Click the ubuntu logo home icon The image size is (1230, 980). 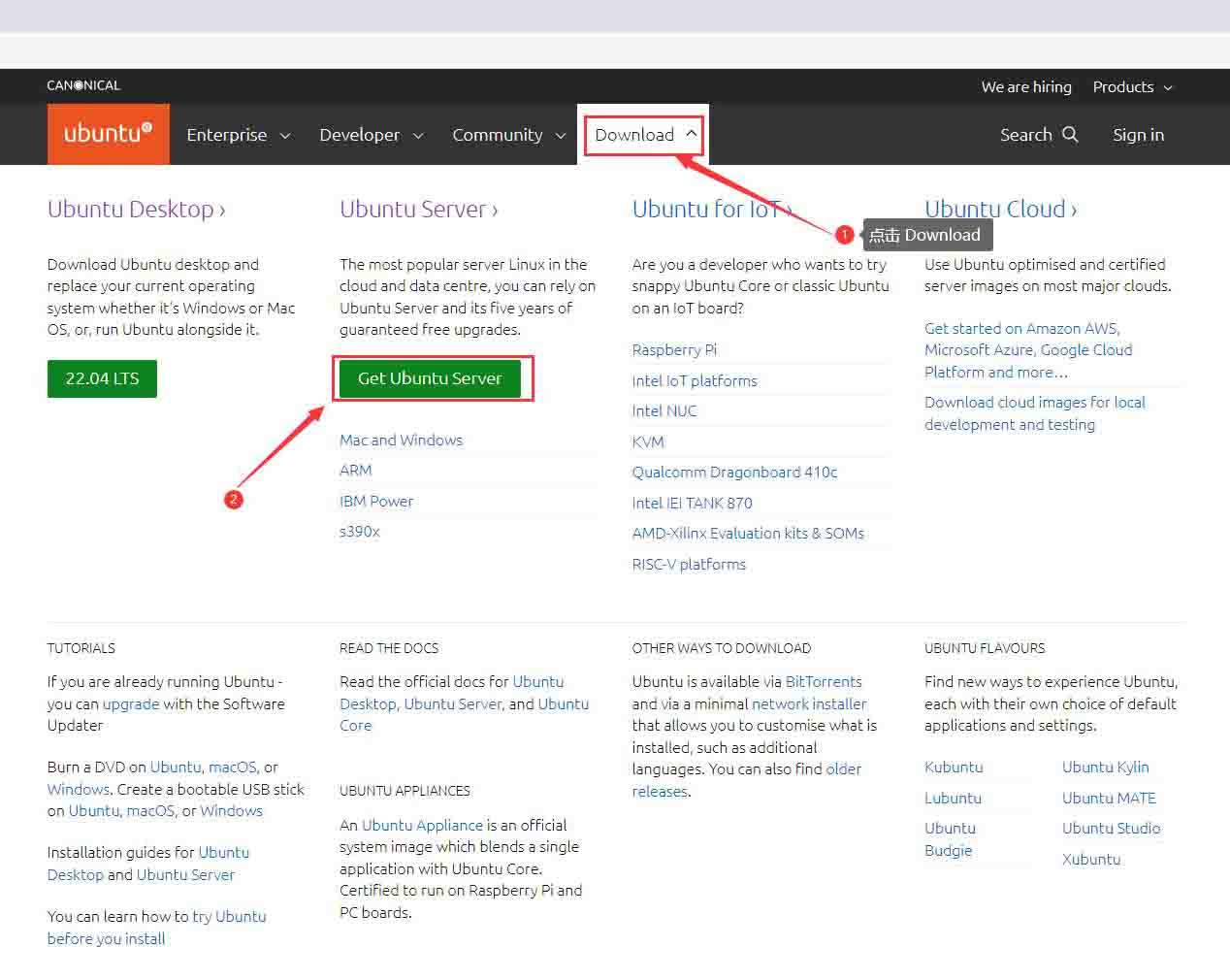108,134
